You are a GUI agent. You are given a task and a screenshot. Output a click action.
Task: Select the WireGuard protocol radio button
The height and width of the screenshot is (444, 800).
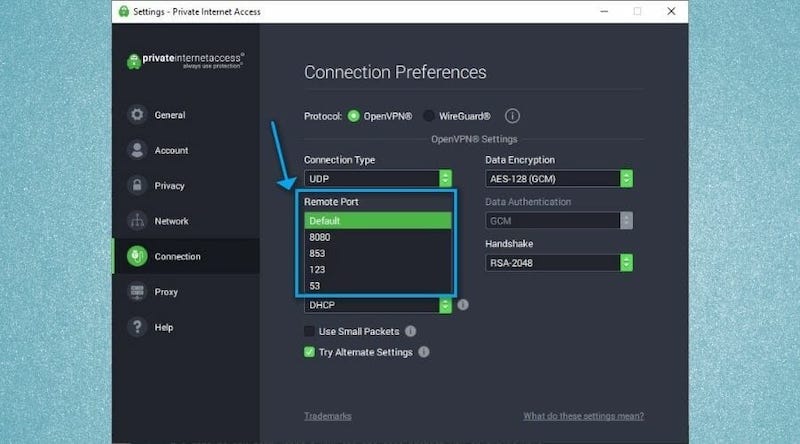point(429,116)
